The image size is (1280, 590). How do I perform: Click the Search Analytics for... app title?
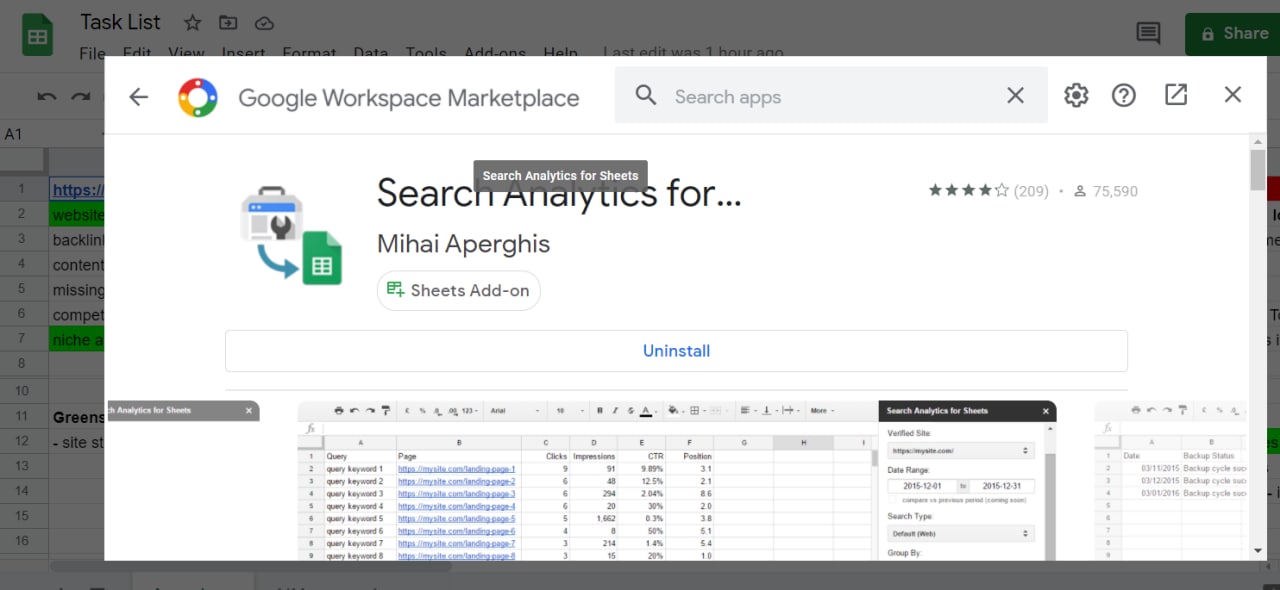click(559, 193)
